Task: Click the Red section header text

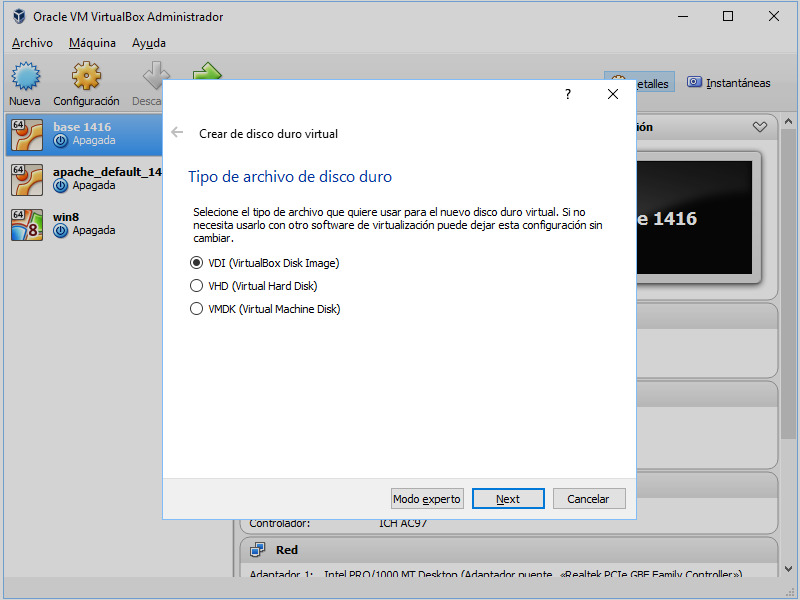Action: [x=287, y=550]
